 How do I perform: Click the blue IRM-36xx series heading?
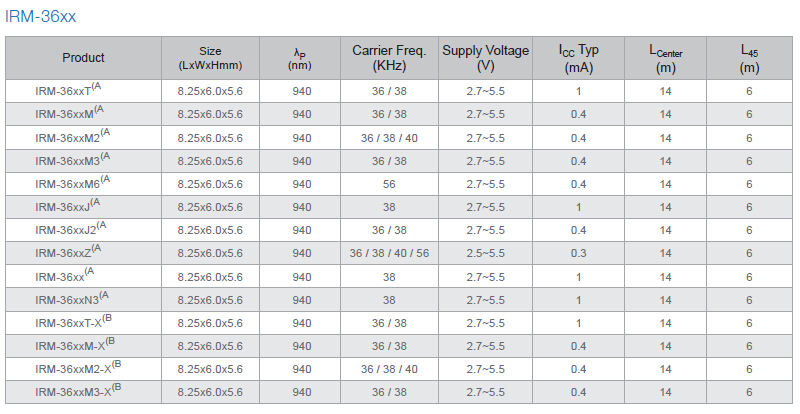click(x=40, y=16)
